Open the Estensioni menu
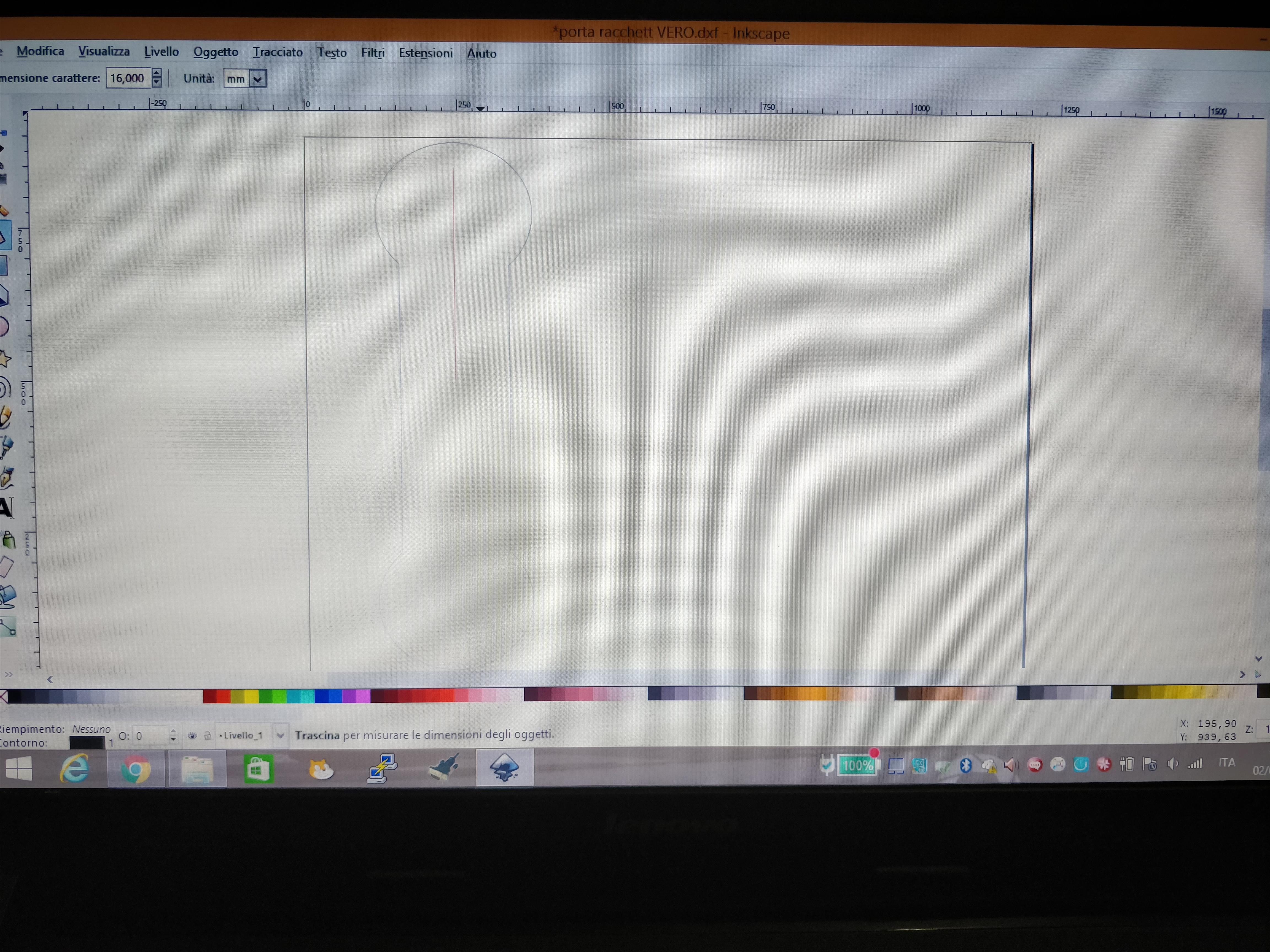The height and width of the screenshot is (952, 1270). (x=426, y=53)
